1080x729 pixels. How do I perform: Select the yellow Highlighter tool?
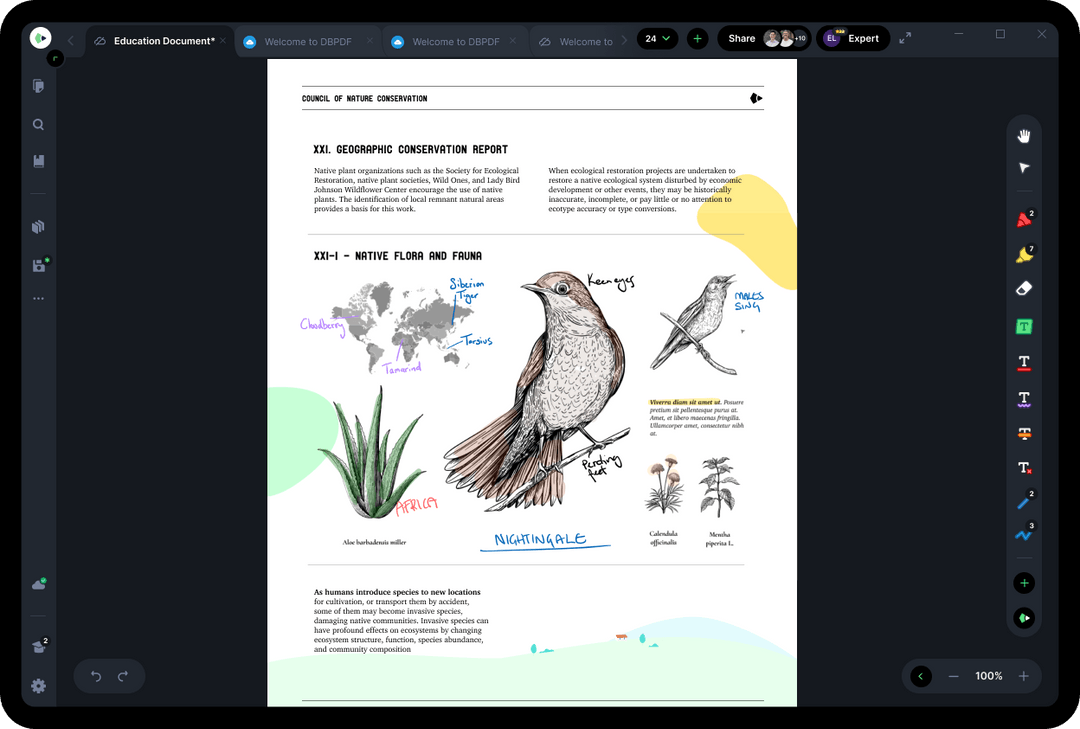pyautogui.click(x=1022, y=254)
